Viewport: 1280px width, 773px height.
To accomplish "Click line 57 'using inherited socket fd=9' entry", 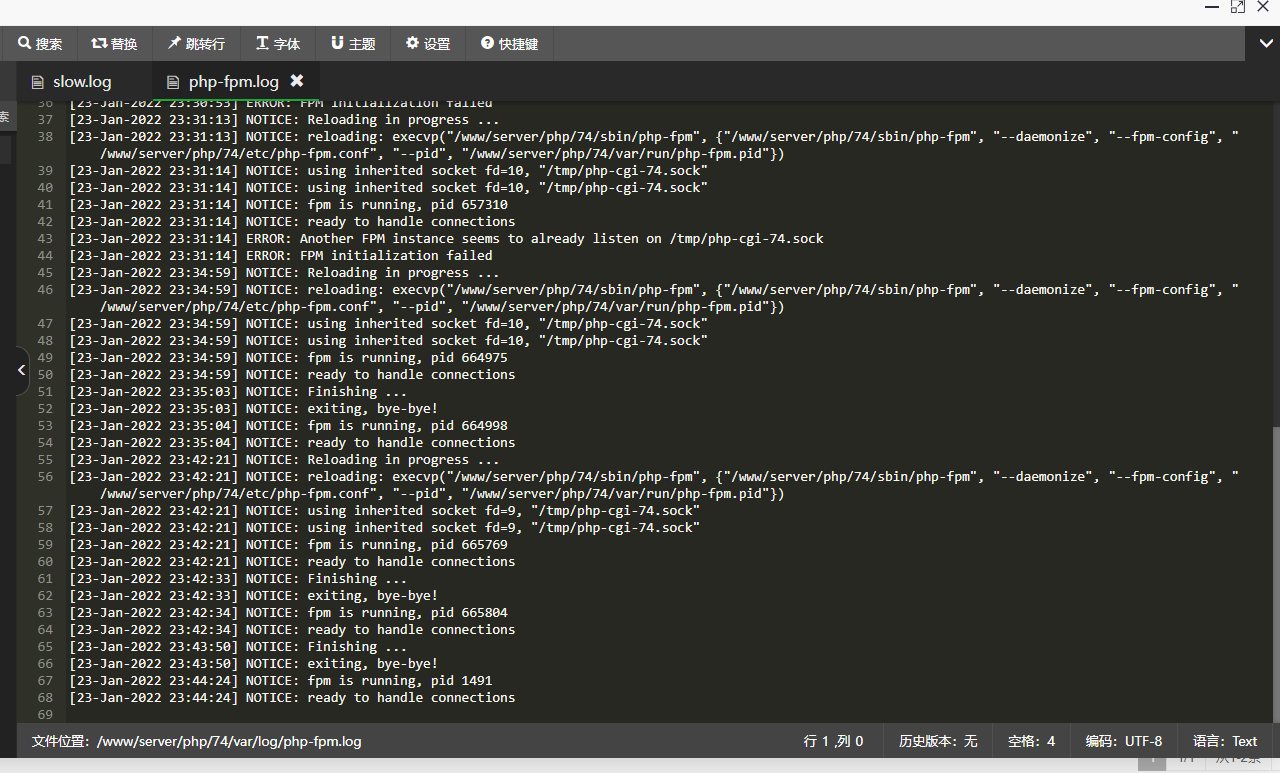I will click(384, 510).
